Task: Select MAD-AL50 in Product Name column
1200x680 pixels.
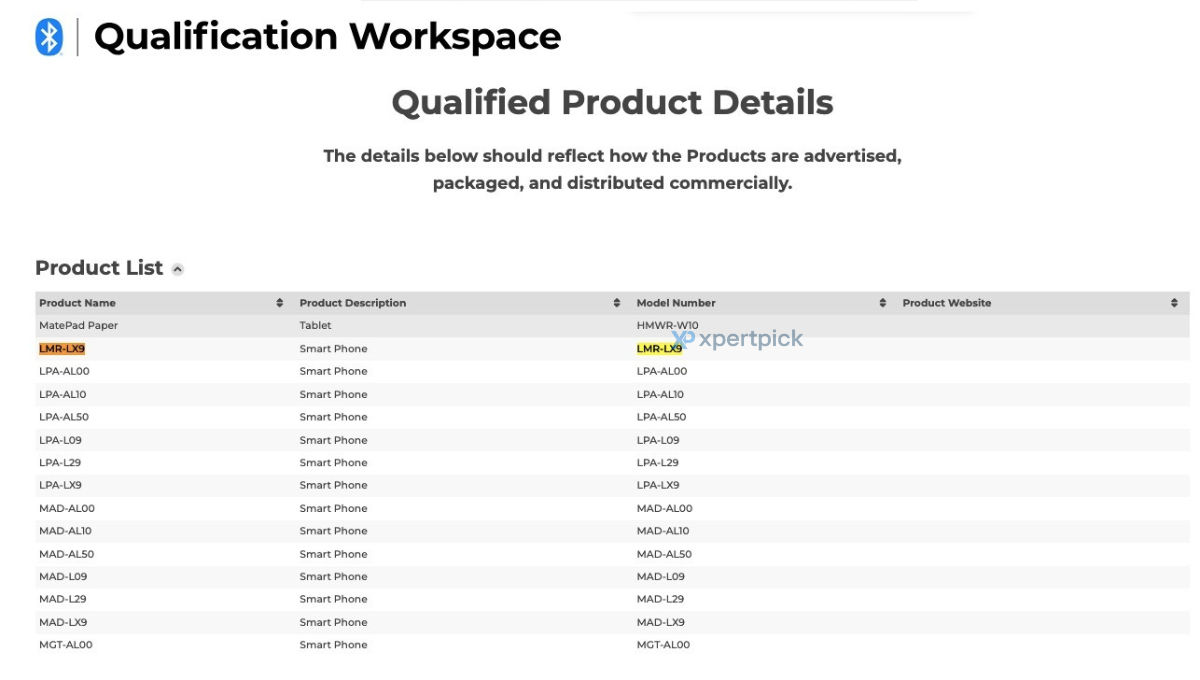Action: click(x=66, y=554)
